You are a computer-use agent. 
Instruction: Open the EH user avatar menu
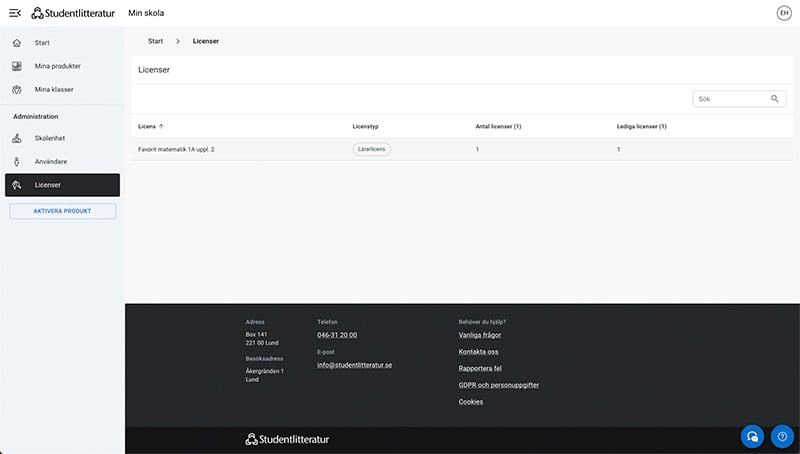(784, 13)
